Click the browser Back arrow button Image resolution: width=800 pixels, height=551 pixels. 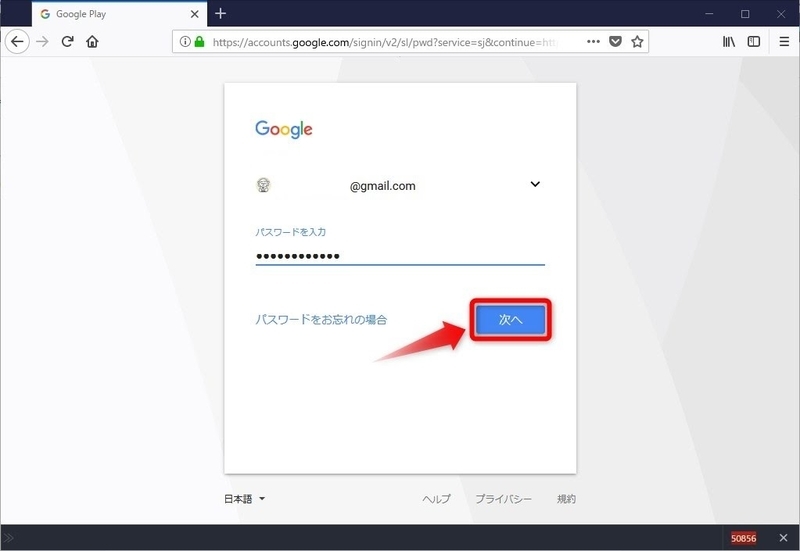point(17,42)
